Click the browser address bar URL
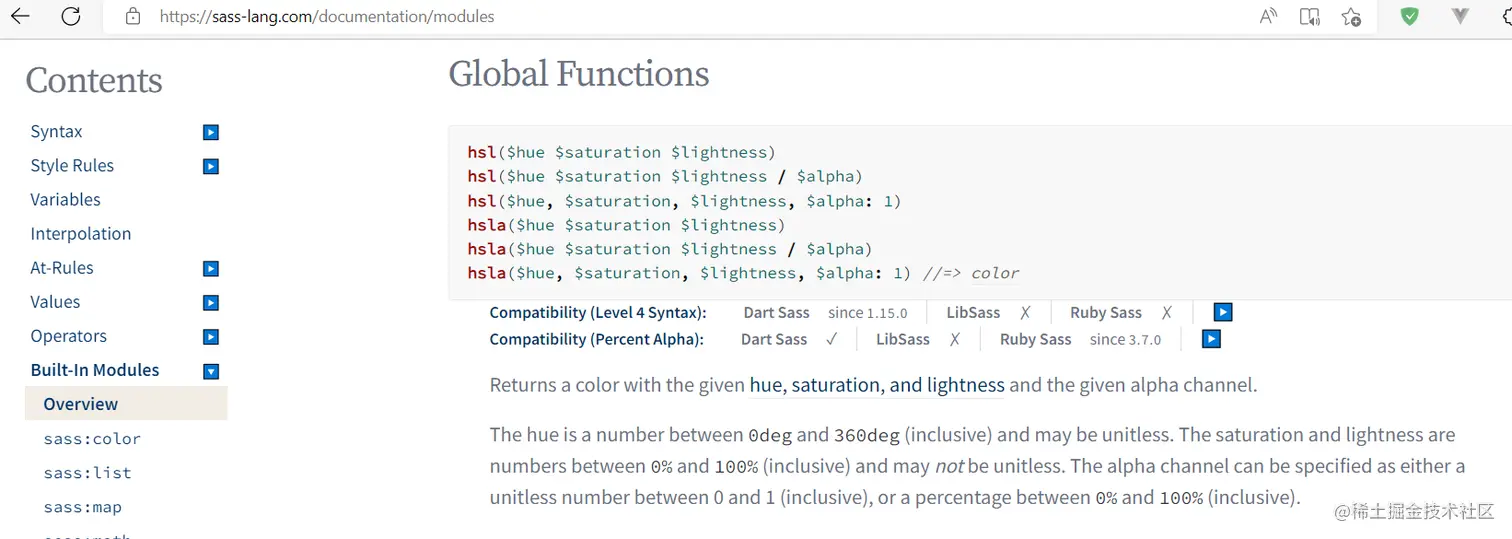 (x=327, y=16)
